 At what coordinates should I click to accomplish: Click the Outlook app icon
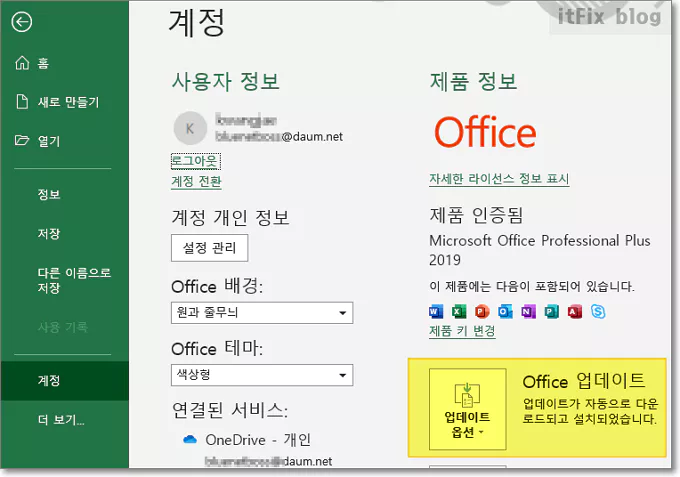coord(505,311)
